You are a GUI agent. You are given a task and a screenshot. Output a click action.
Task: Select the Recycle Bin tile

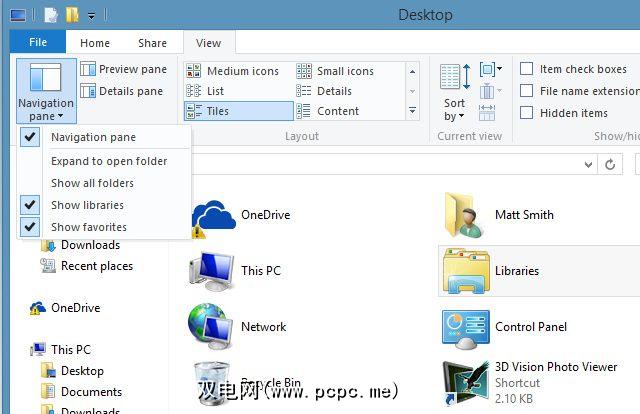point(247,383)
